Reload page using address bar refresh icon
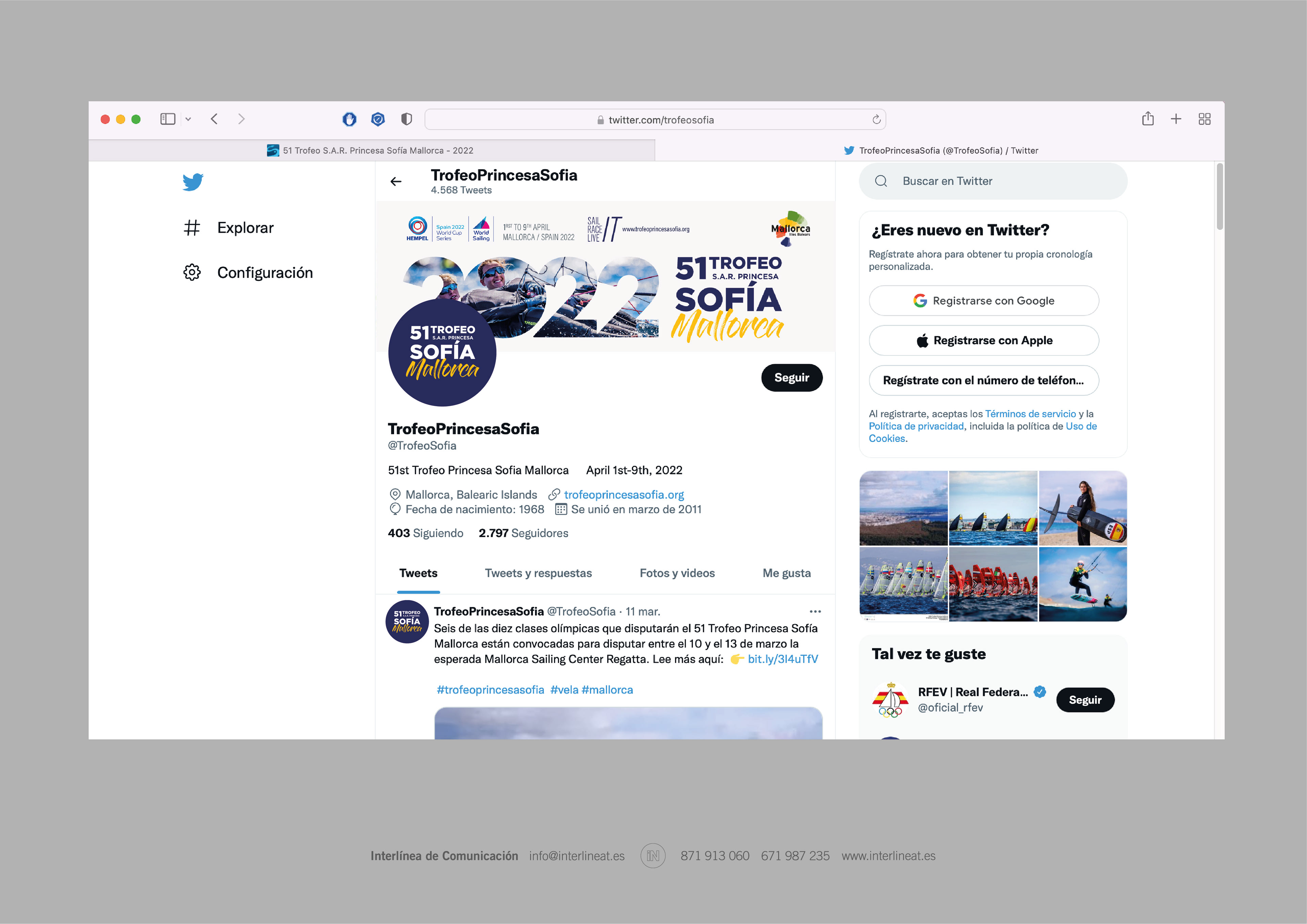 point(876,119)
